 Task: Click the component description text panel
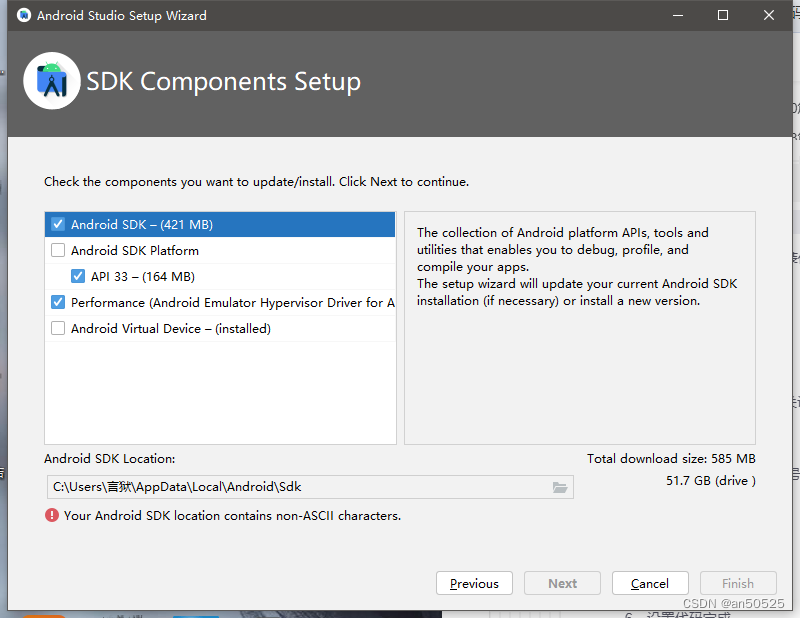(580, 328)
